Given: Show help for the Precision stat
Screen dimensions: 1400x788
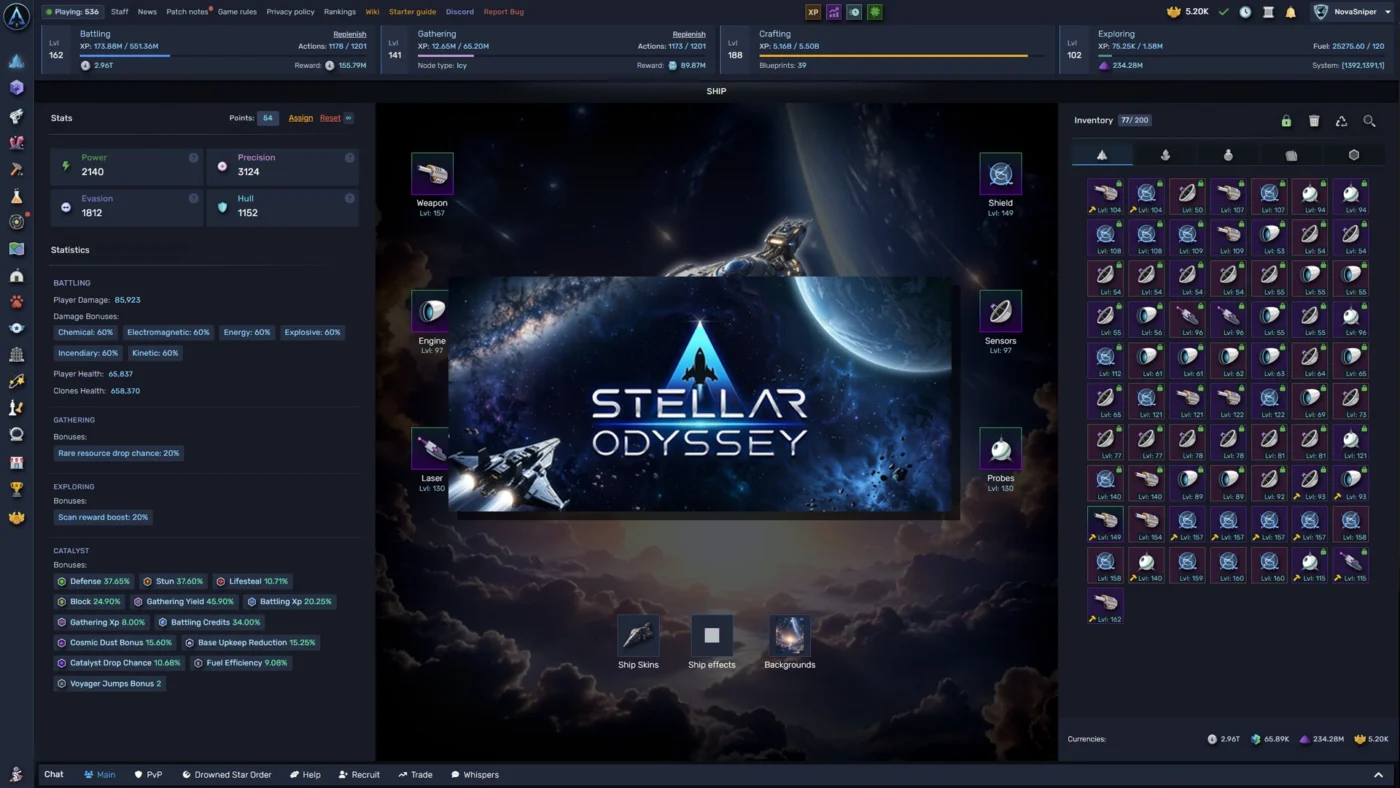Looking at the screenshot, I should (x=349, y=158).
